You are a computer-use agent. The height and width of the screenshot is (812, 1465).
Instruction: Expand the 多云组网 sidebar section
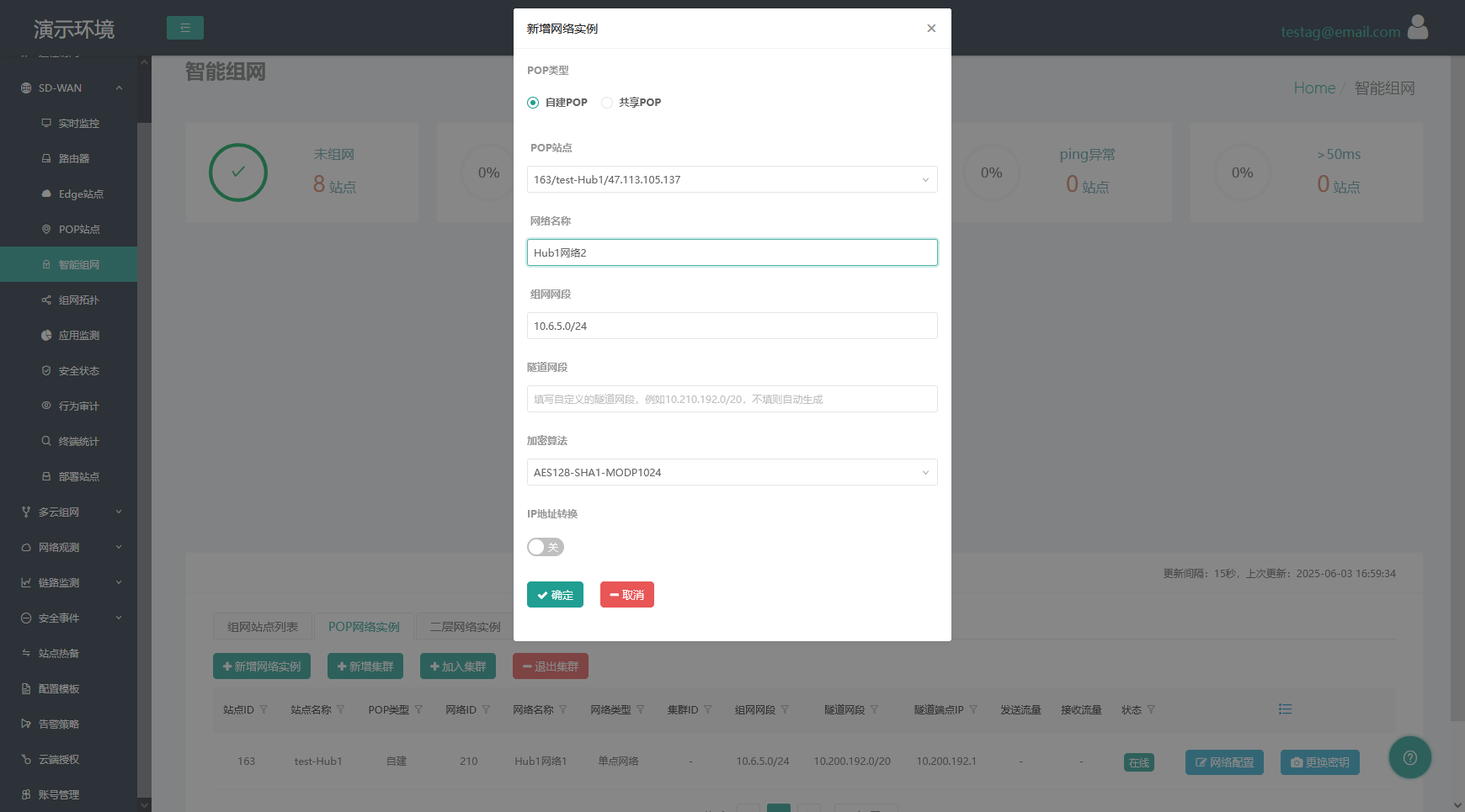point(119,512)
